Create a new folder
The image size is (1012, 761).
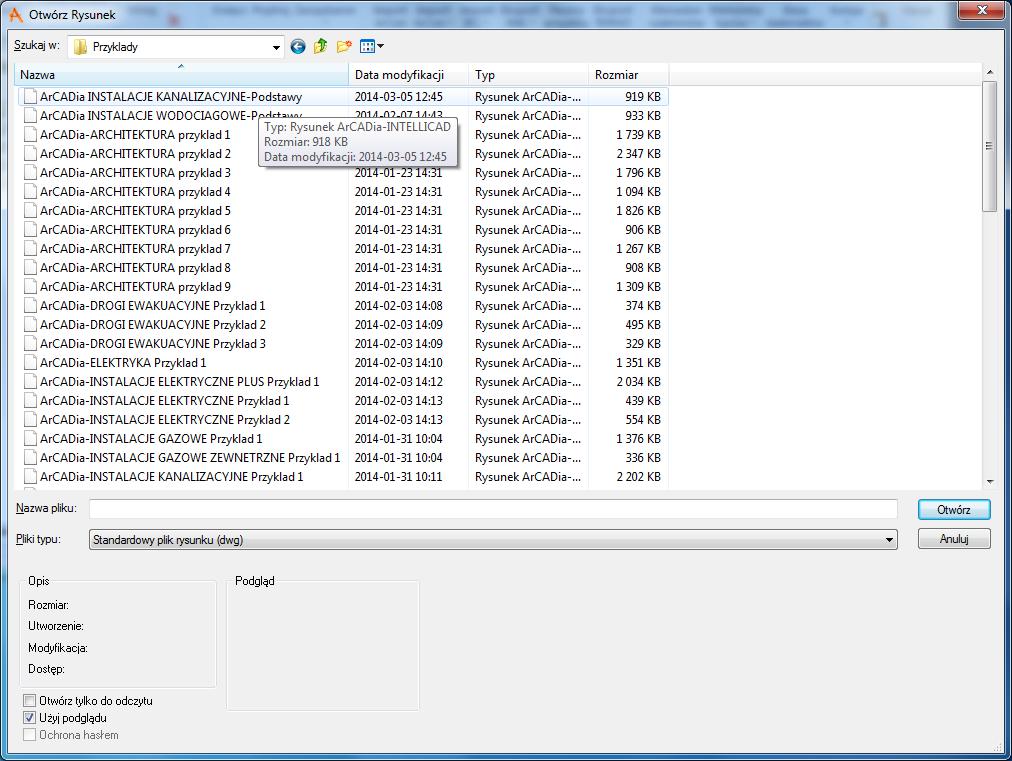344,46
